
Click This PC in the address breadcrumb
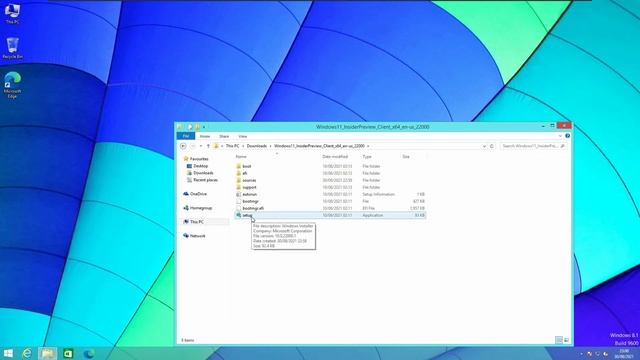pos(232,146)
